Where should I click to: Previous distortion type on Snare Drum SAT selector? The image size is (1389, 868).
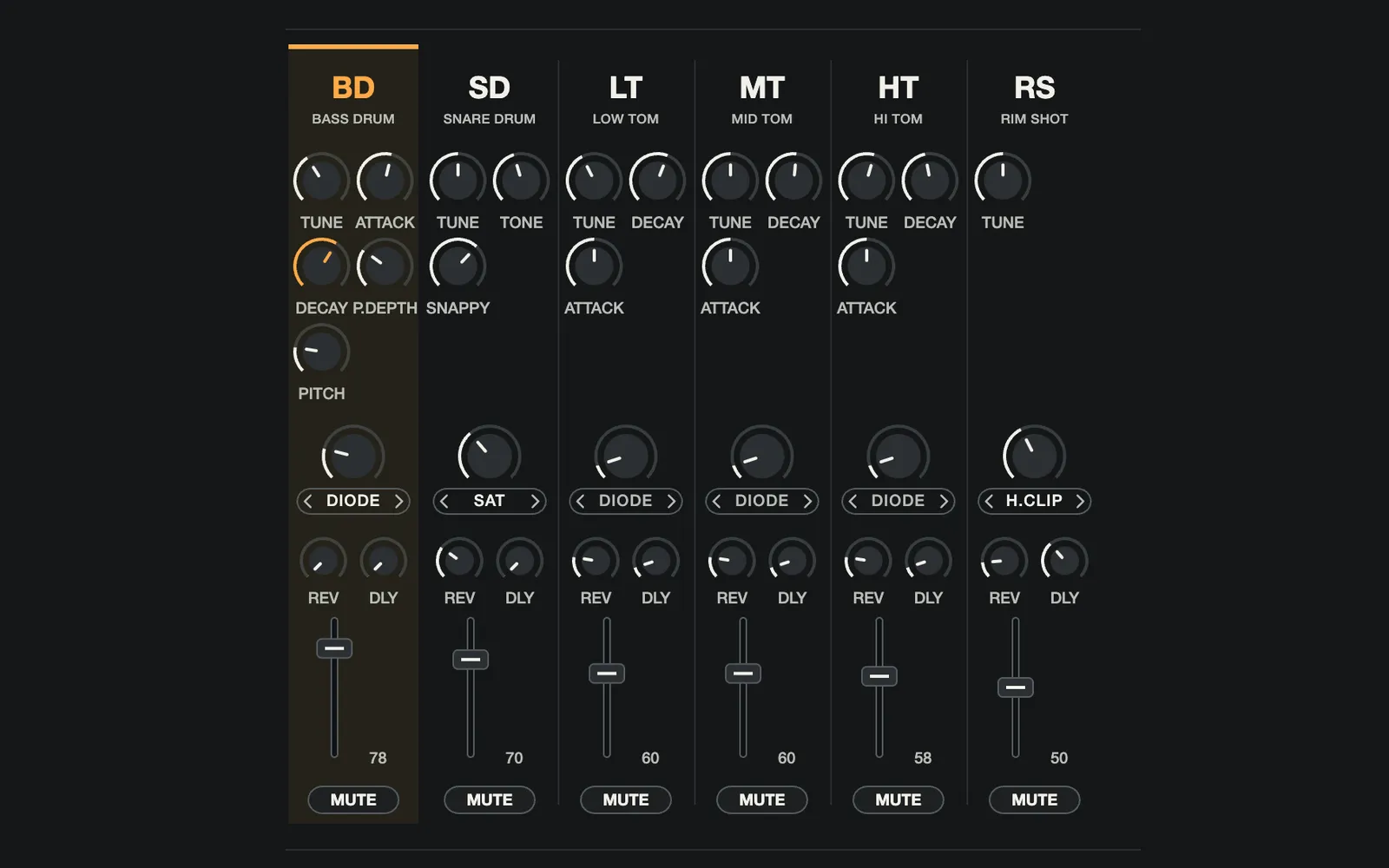pos(444,501)
